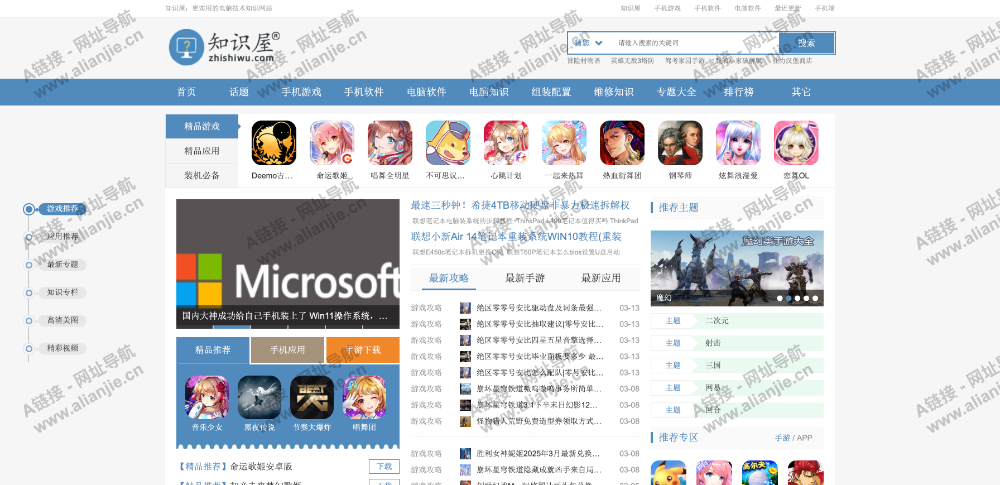Open the search category dropdown arrow
The image size is (1000, 485).
coord(599,43)
